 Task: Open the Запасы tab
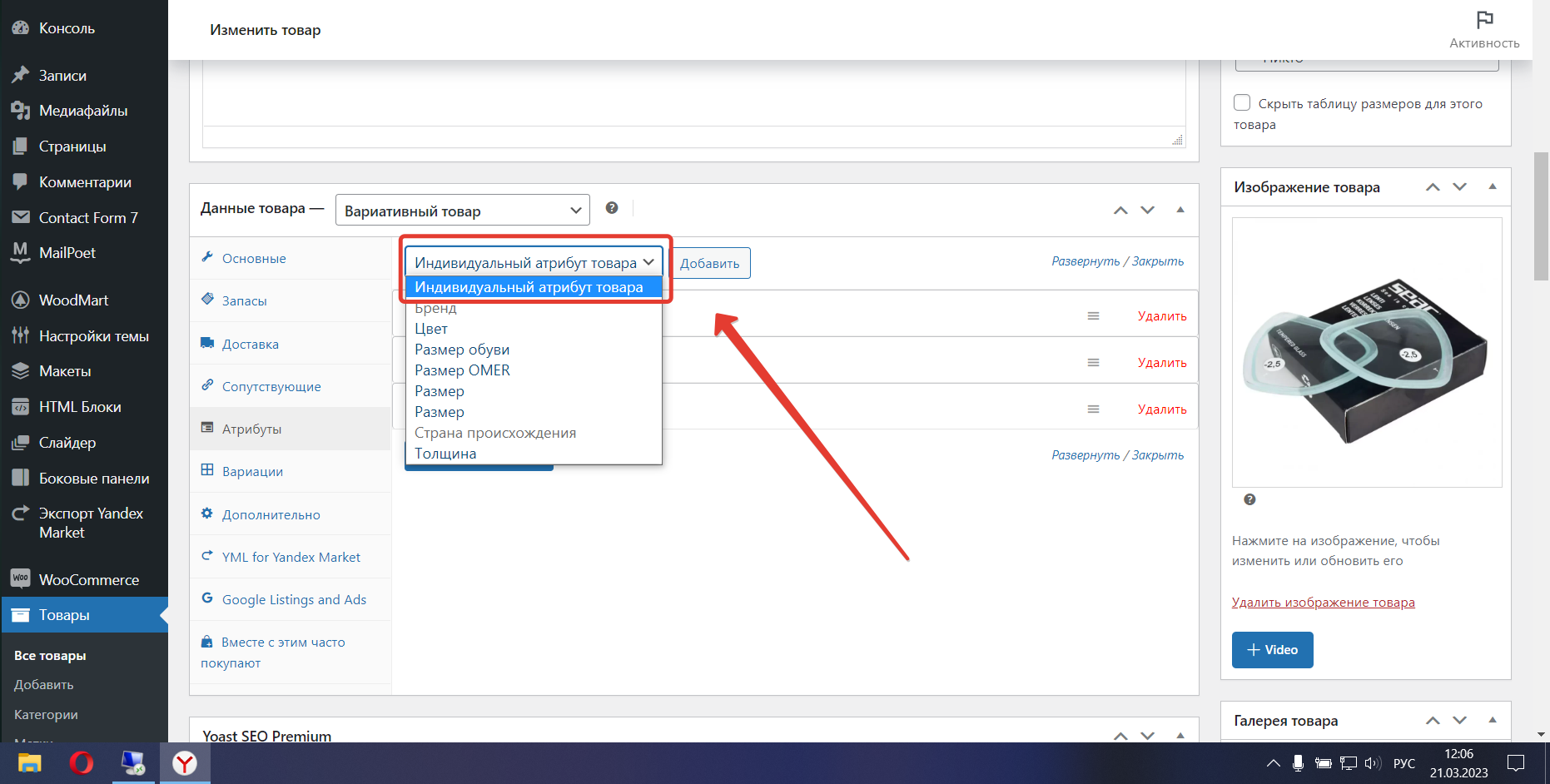tap(244, 300)
